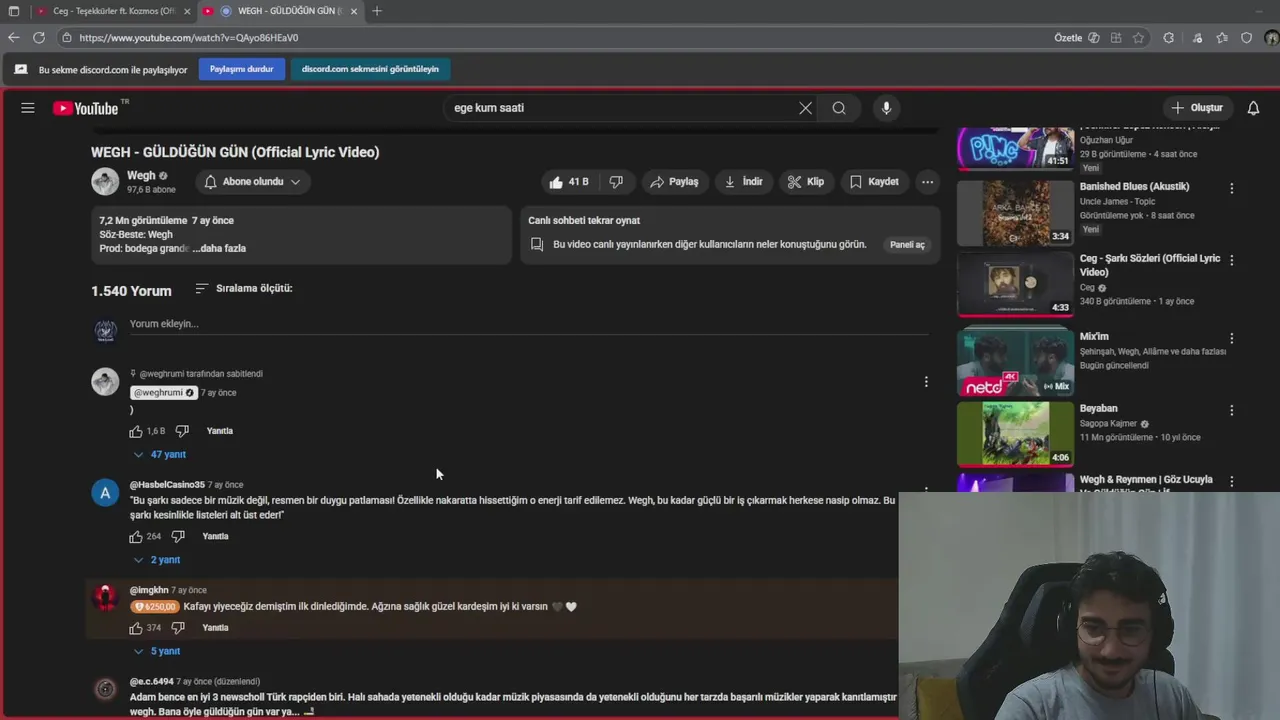Open browser favorites list icon

1222,38
